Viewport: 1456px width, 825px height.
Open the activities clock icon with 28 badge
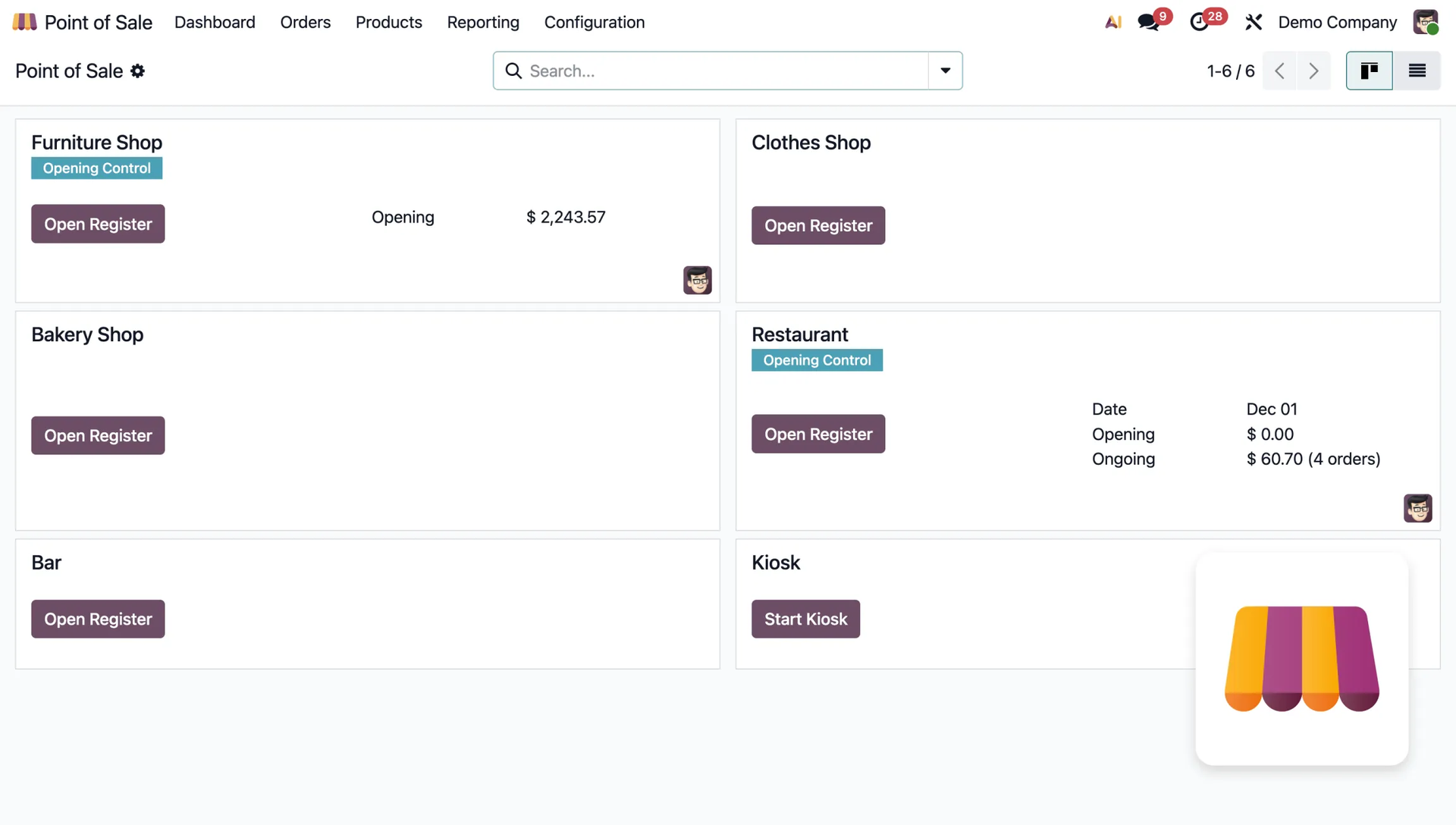point(1200,22)
